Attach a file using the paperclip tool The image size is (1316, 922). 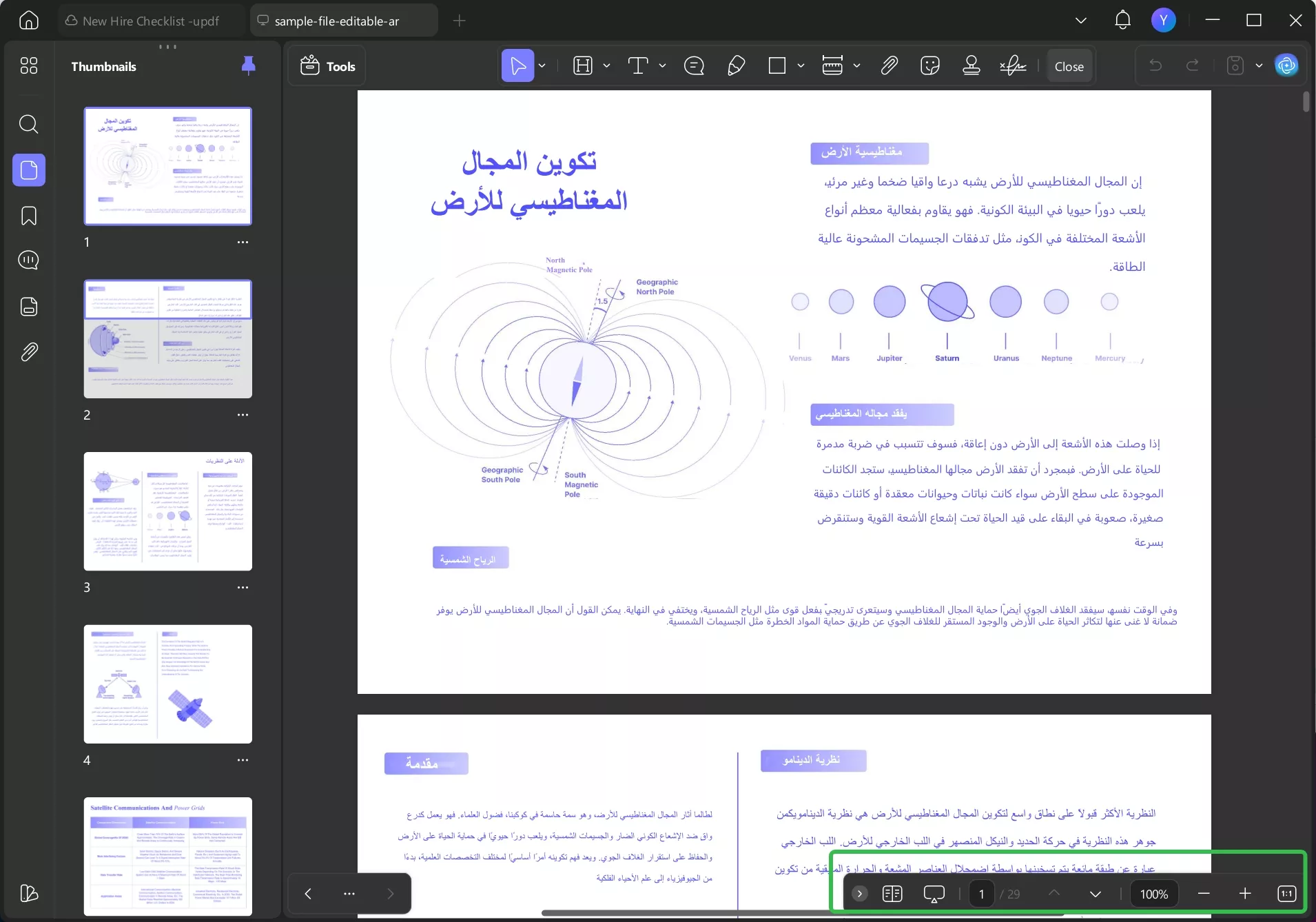[x=889, y=65]
